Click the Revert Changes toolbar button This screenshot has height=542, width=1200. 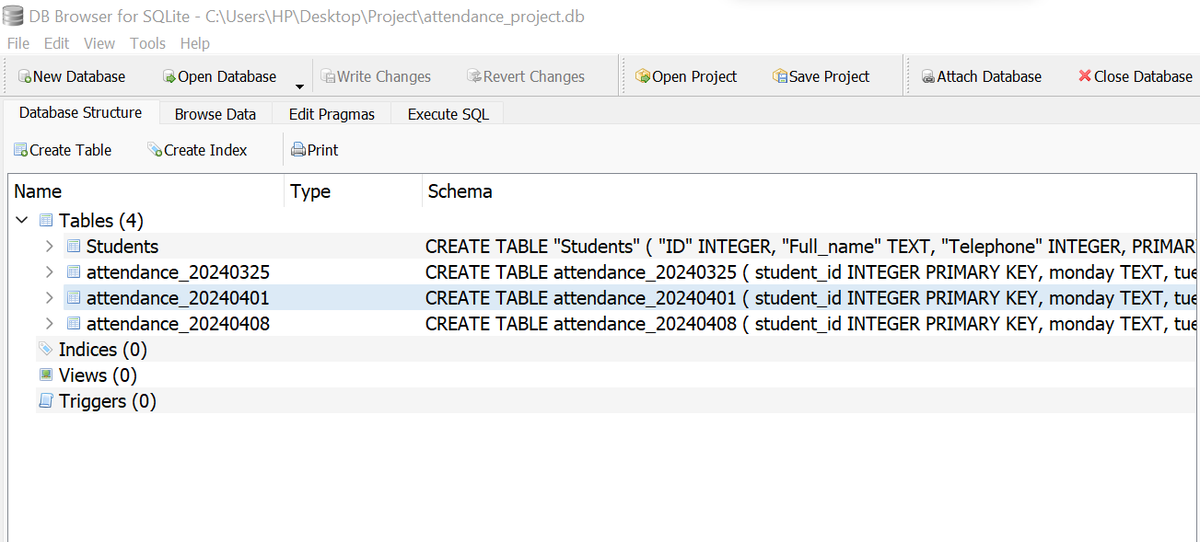pyautogui.click(x=526, y=77)
